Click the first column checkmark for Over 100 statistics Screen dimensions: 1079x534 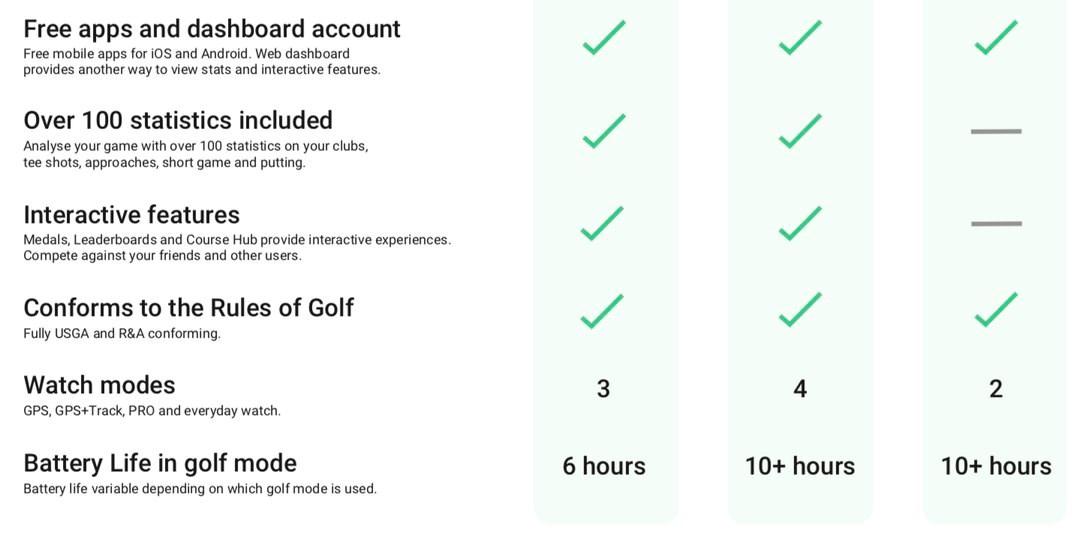(604, 131)
